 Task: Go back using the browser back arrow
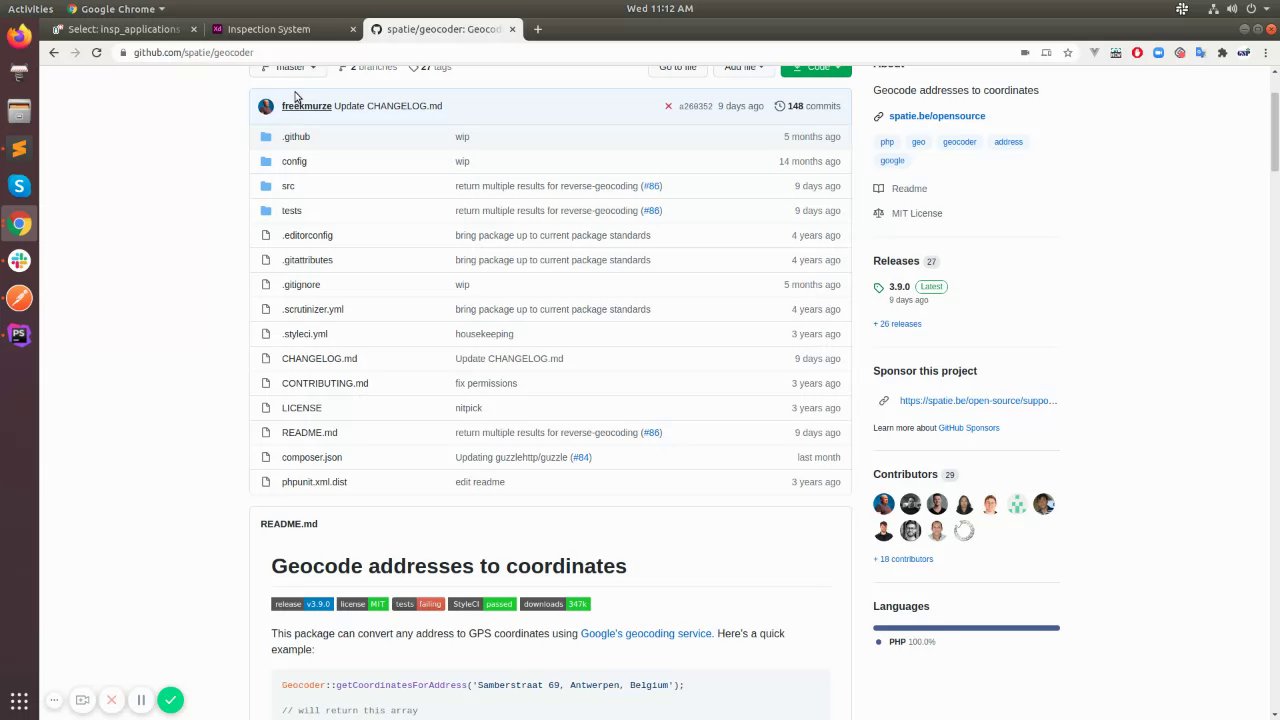point(54,52)
